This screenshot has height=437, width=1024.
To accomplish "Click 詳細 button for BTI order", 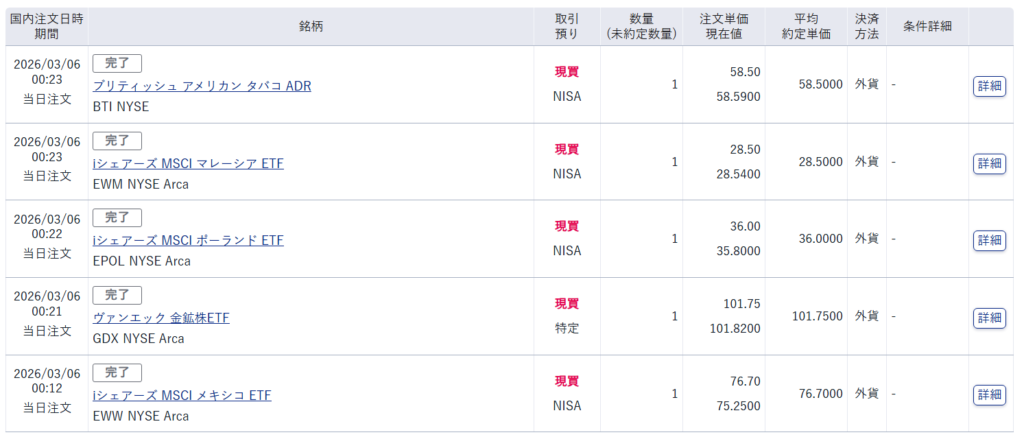I will click(x=989, y=86).
